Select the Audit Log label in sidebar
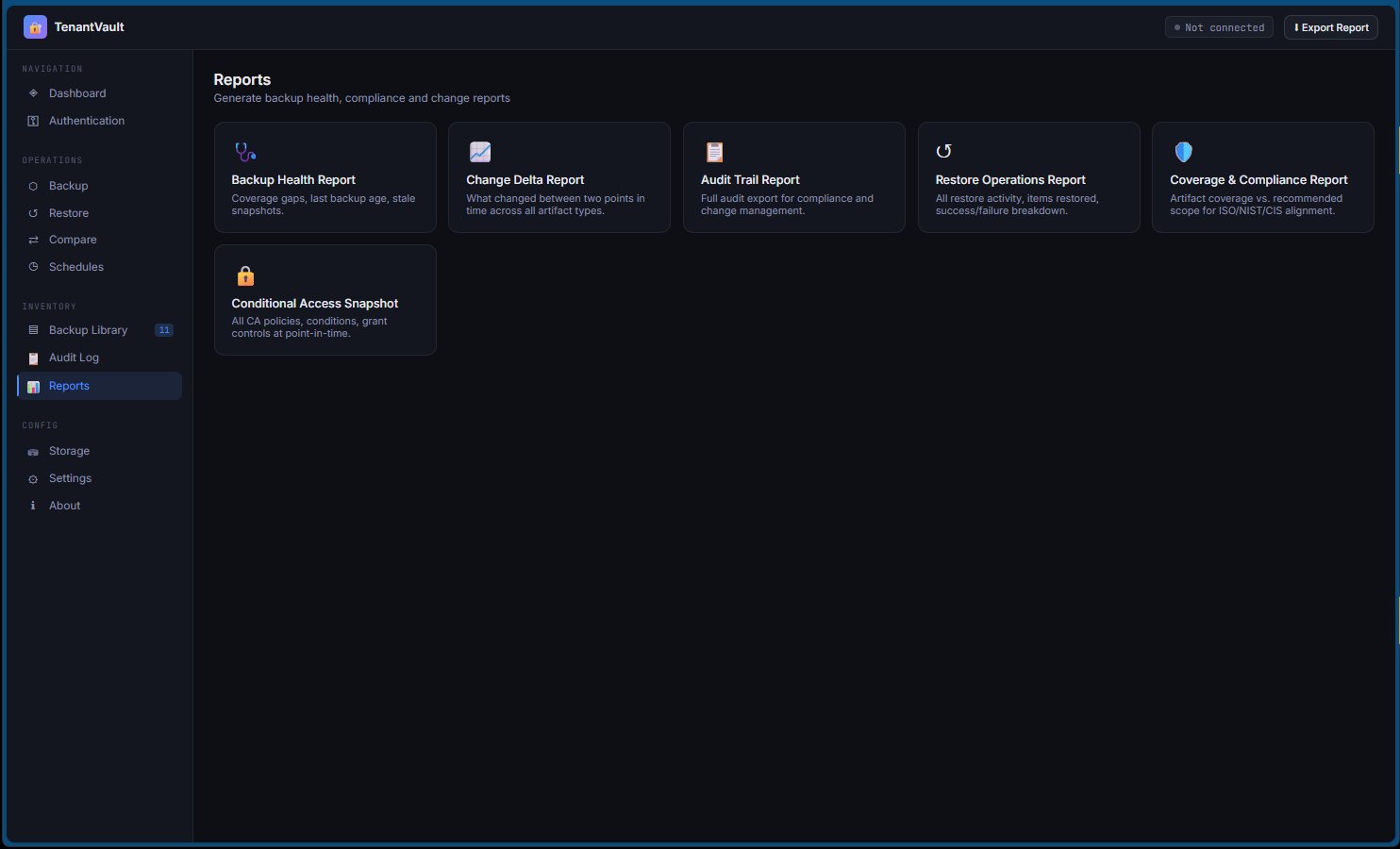 [74, 358]
